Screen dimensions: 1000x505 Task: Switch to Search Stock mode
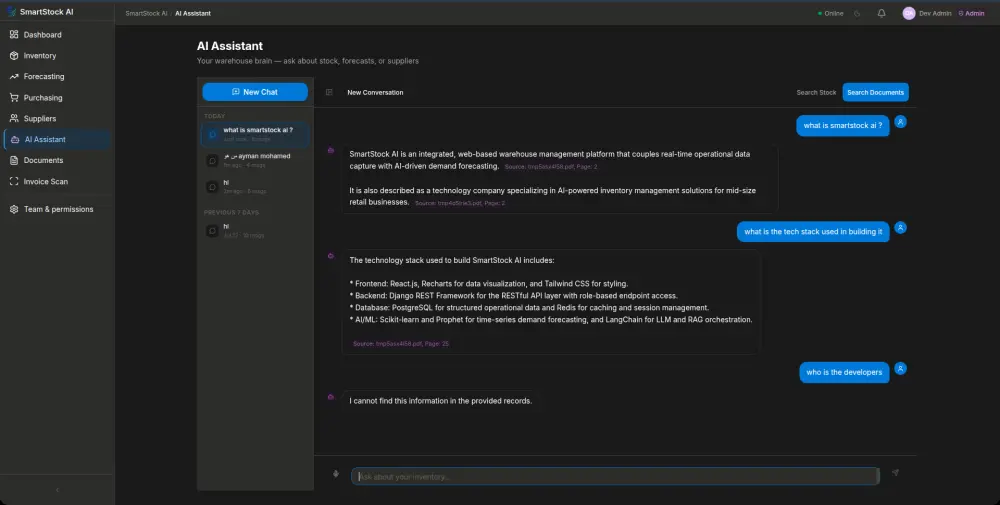(816, 92)
